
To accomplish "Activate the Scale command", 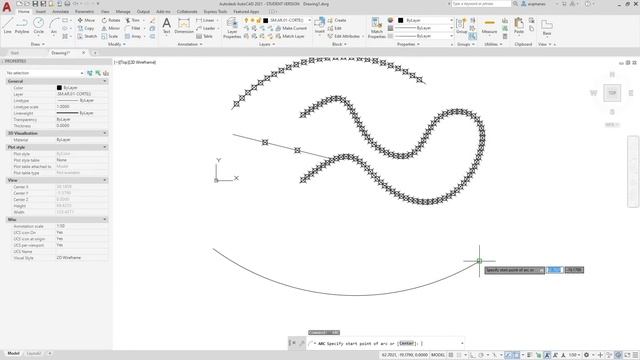I will tap(110, 36).
